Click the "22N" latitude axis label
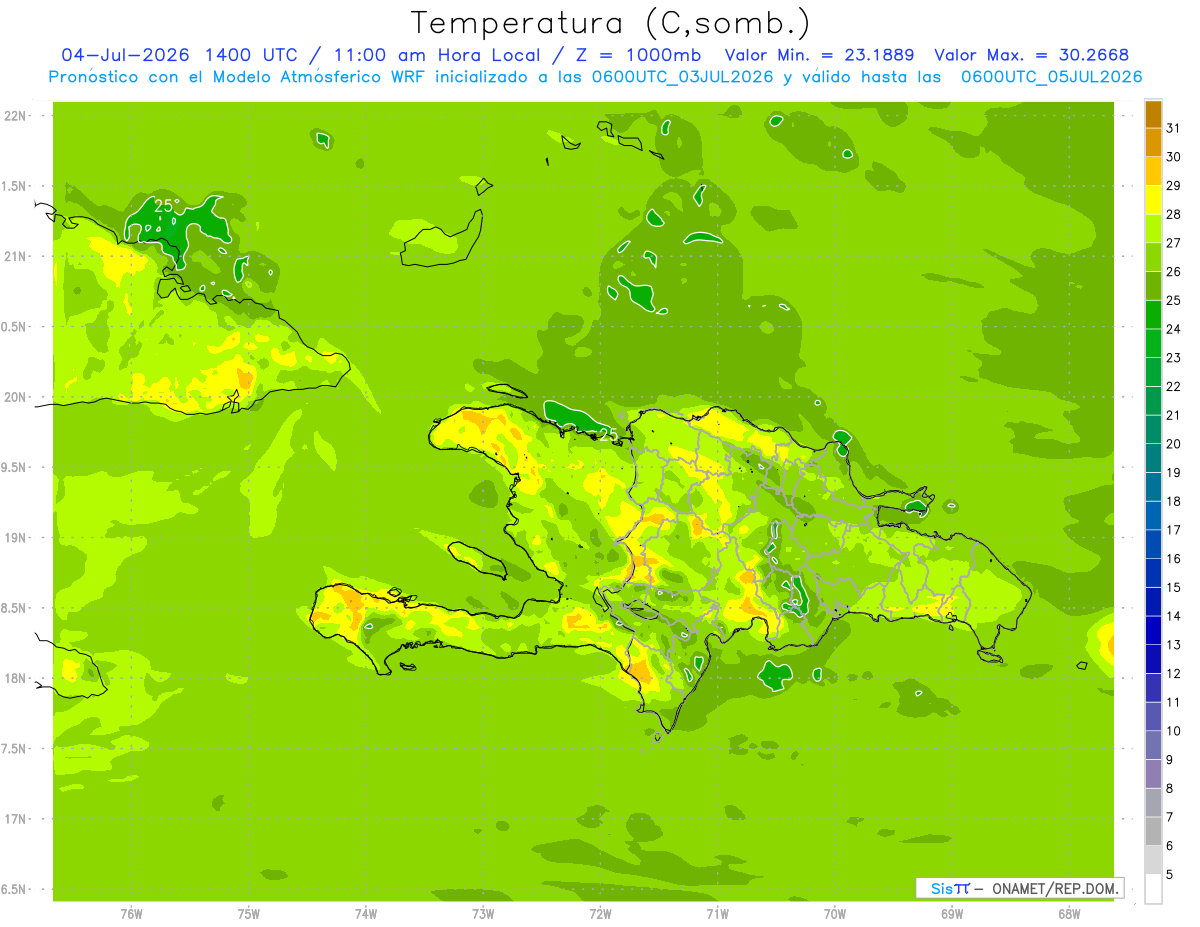This screenshot has height=927, width=1200. [16, 116]
